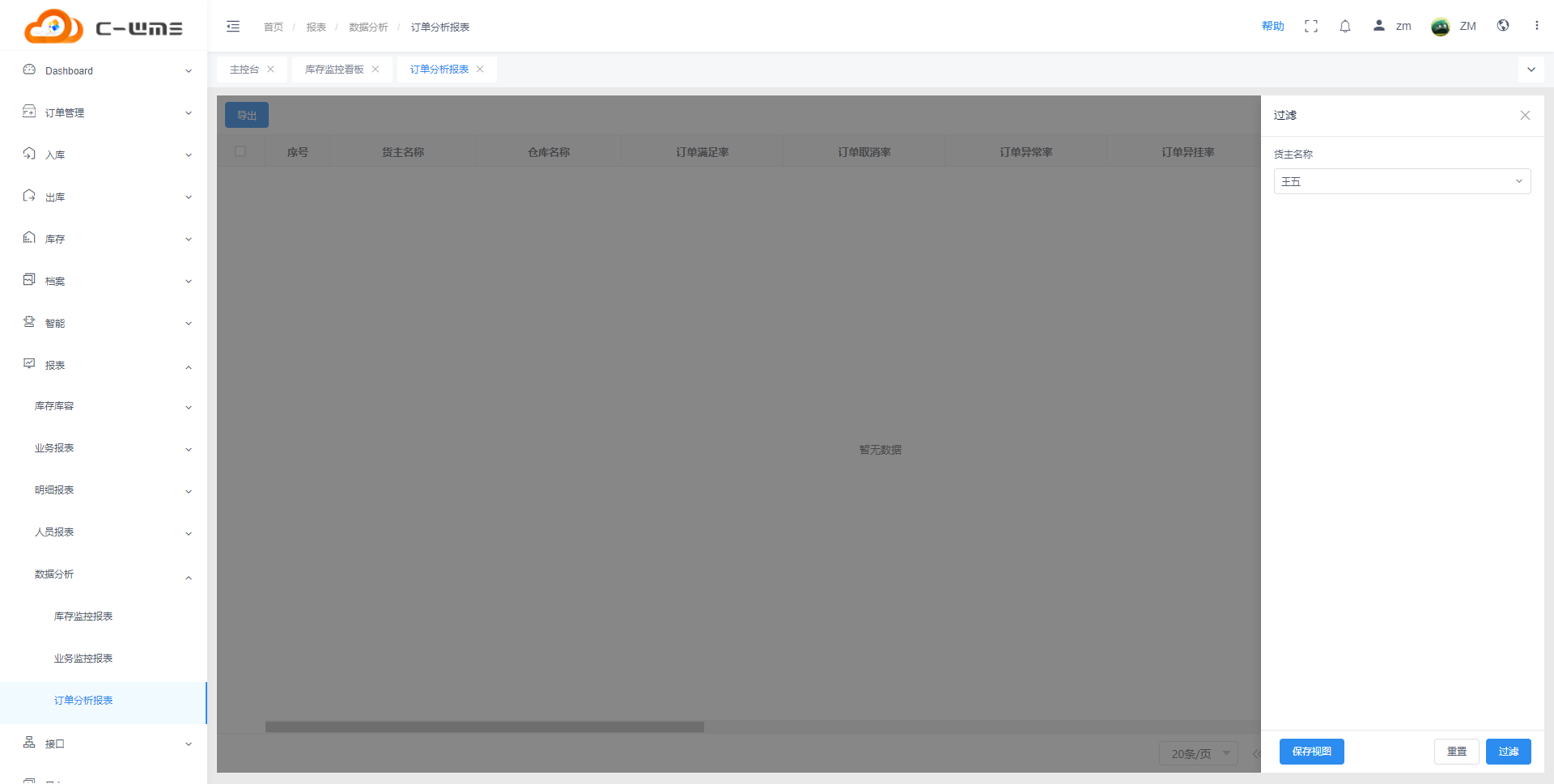Image resolution: width=1554 pixels, height=784 pixels.
Task: Enter fullscreen mode icon
Action: pos(1311,26)
